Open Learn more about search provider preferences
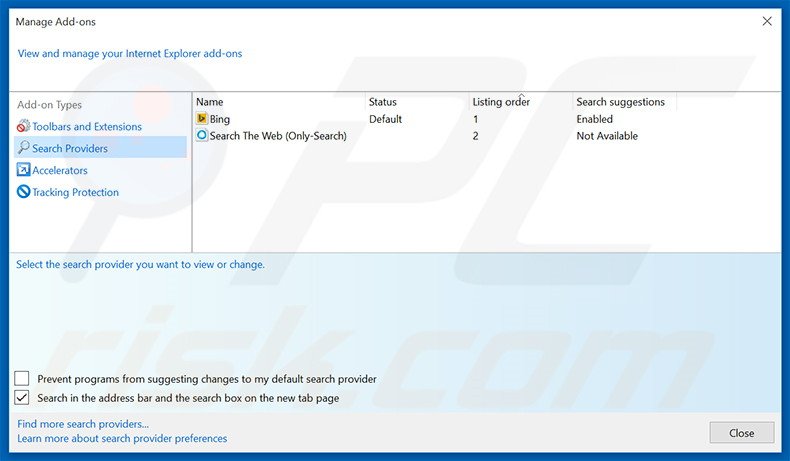Screen dimensions: 790x461 122,438
